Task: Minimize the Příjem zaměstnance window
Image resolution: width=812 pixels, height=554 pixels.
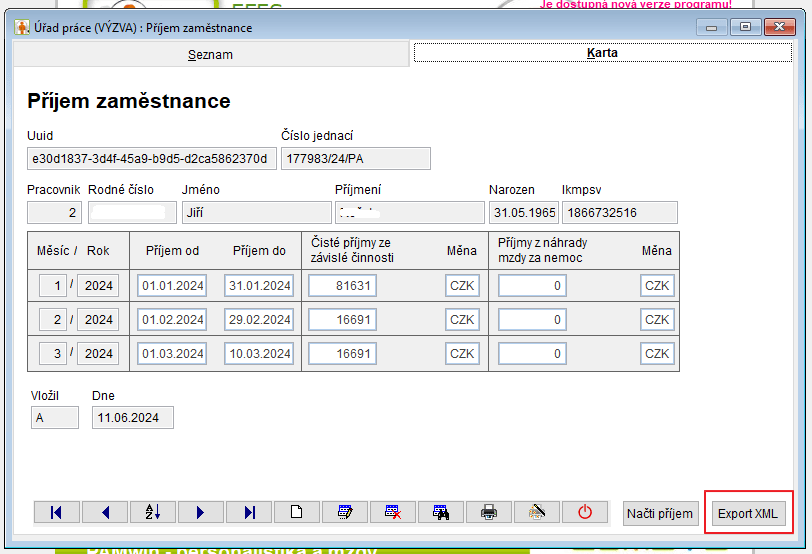Action: pos(712,27)
